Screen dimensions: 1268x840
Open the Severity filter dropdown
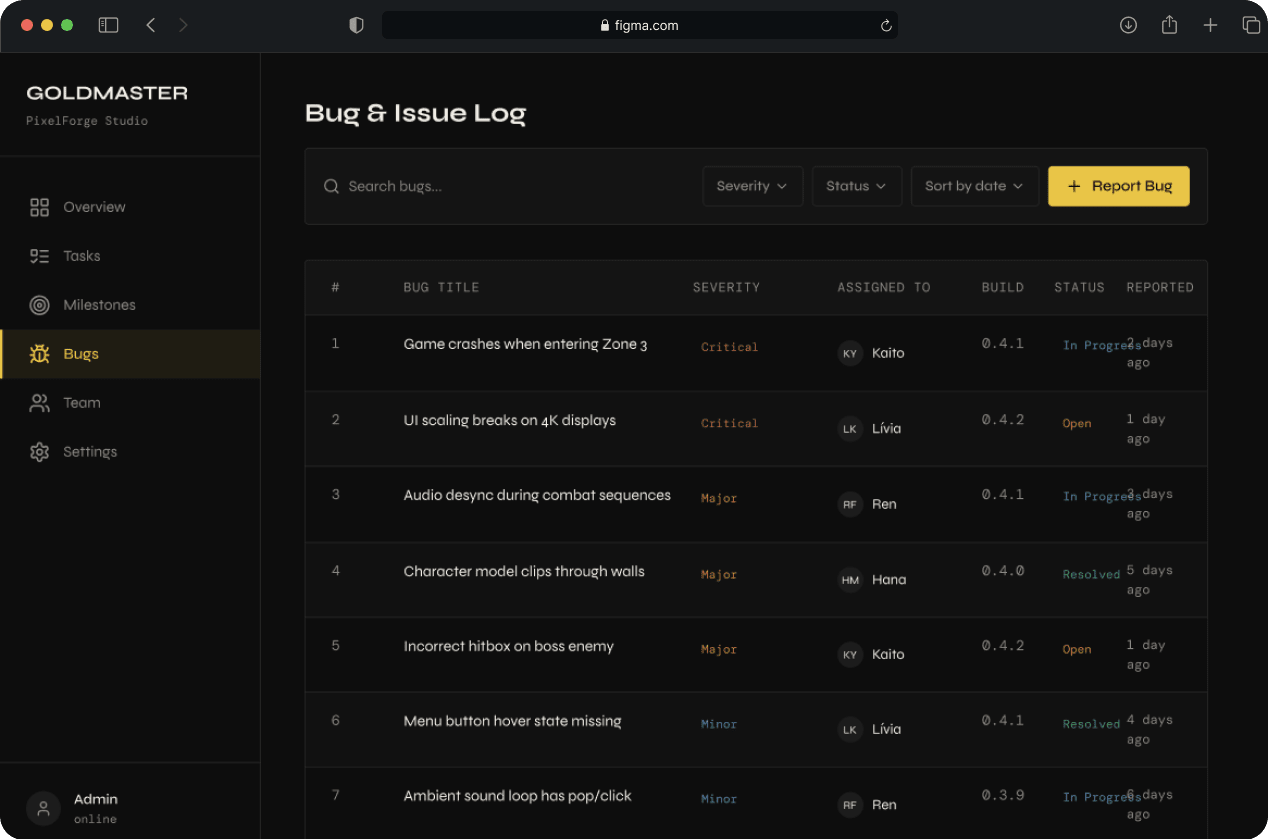pos(752,186)
